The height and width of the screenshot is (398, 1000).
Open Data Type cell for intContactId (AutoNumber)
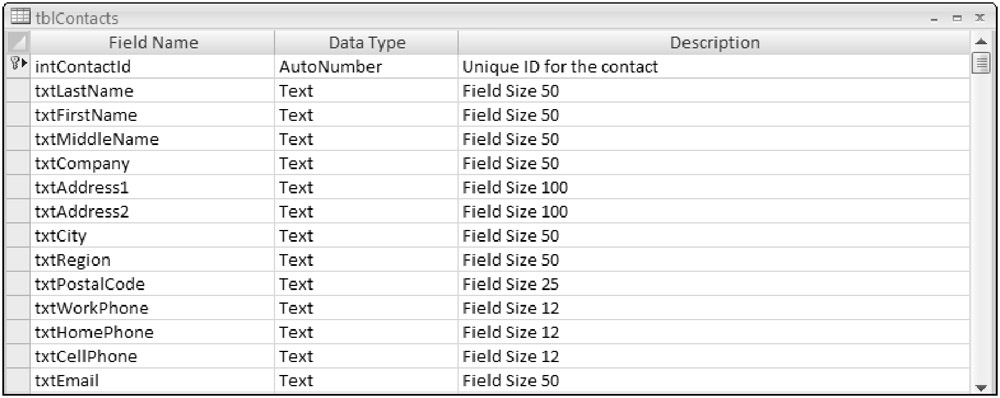pos(366,66)
